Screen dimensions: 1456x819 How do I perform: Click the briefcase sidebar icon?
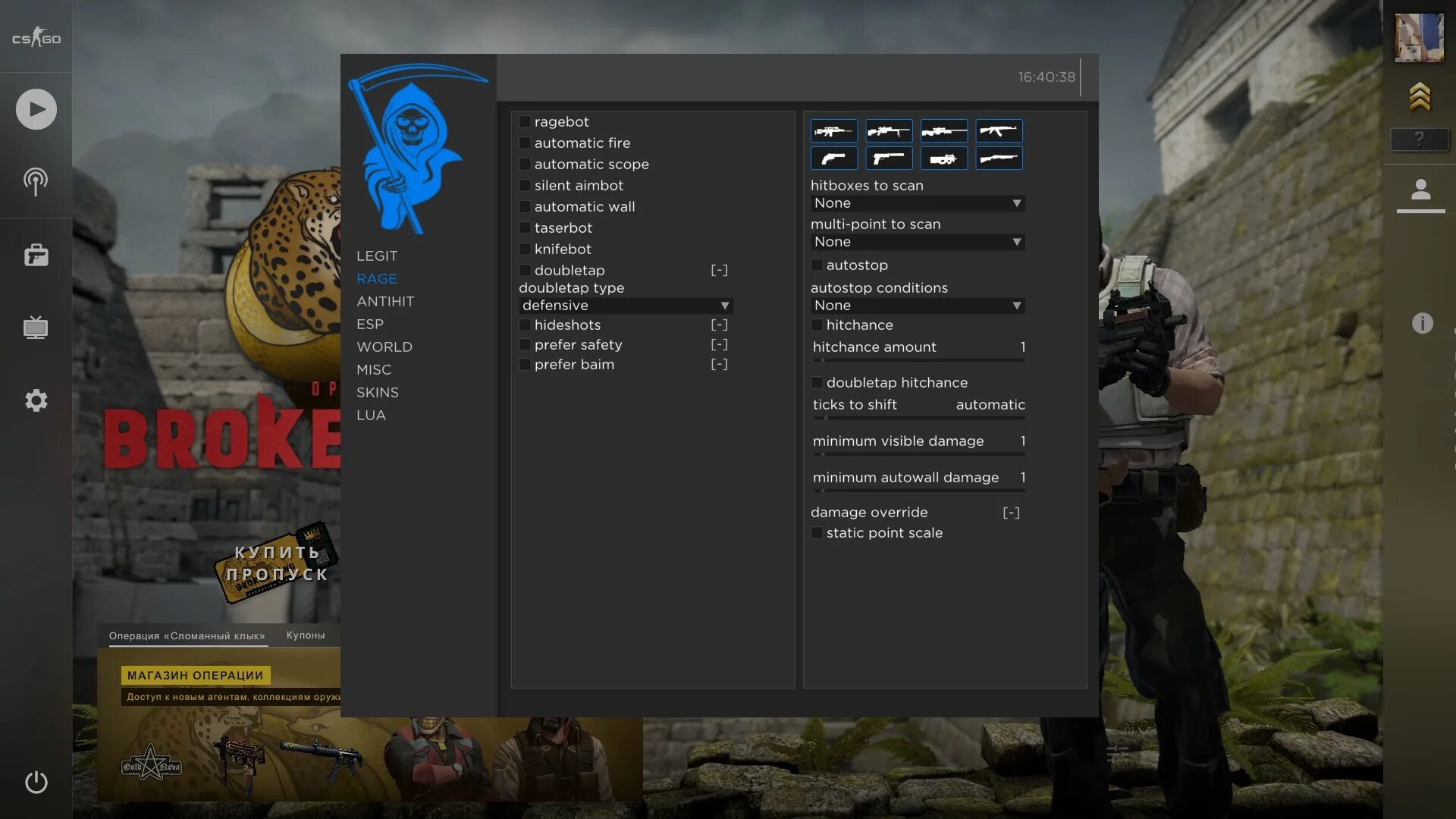coord(36,255)
